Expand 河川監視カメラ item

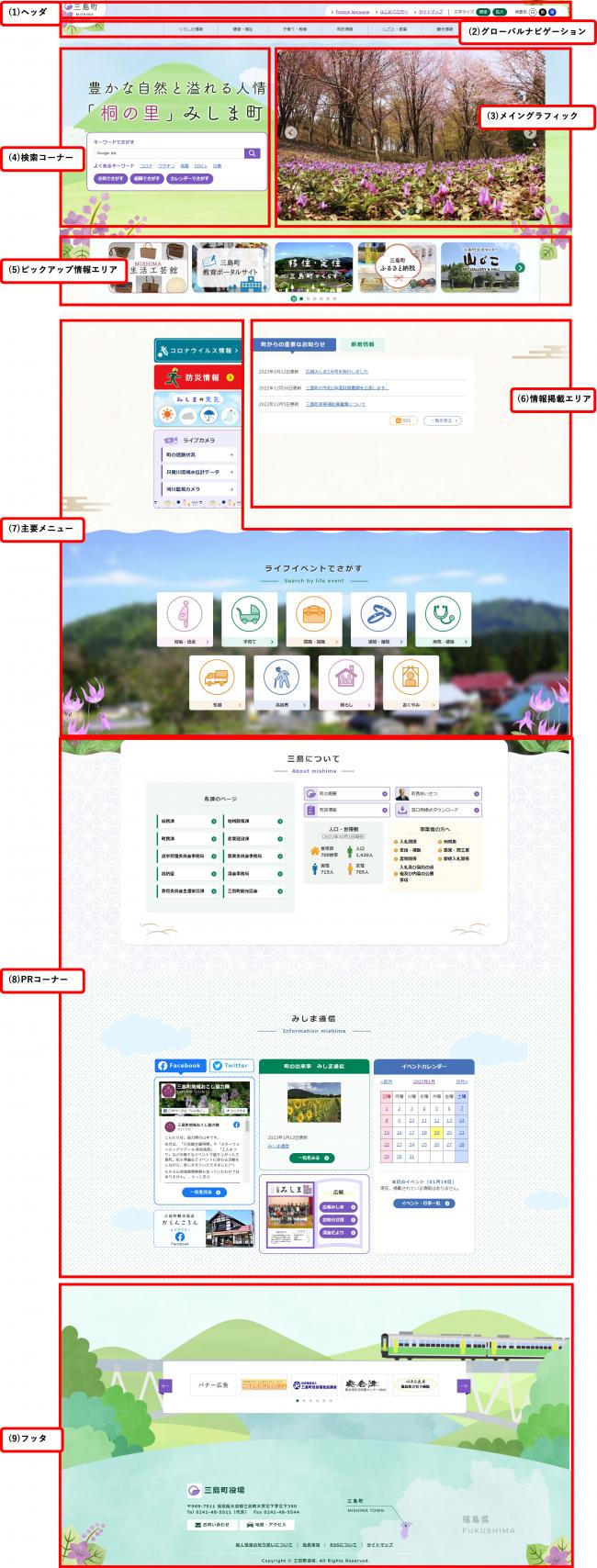tap(198, 489)
